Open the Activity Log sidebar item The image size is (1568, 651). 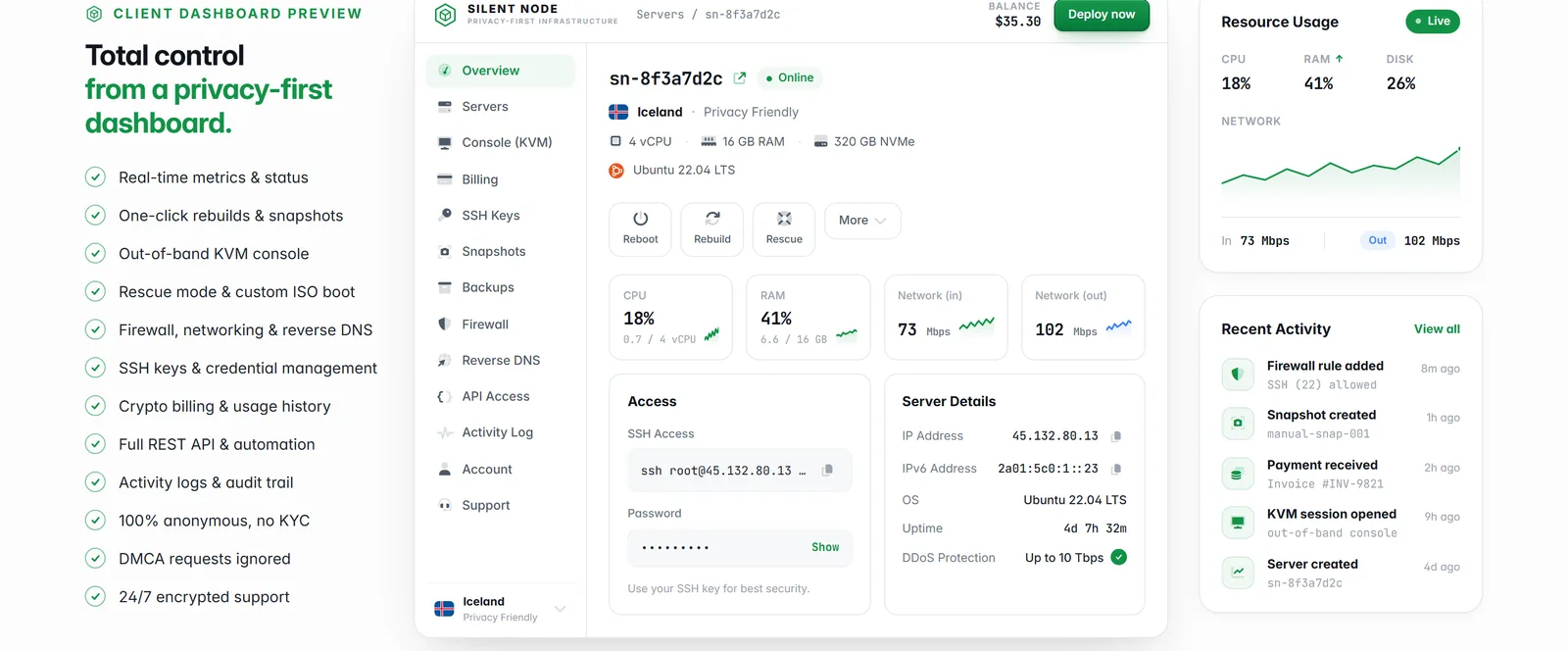click(x=501, y=433)
